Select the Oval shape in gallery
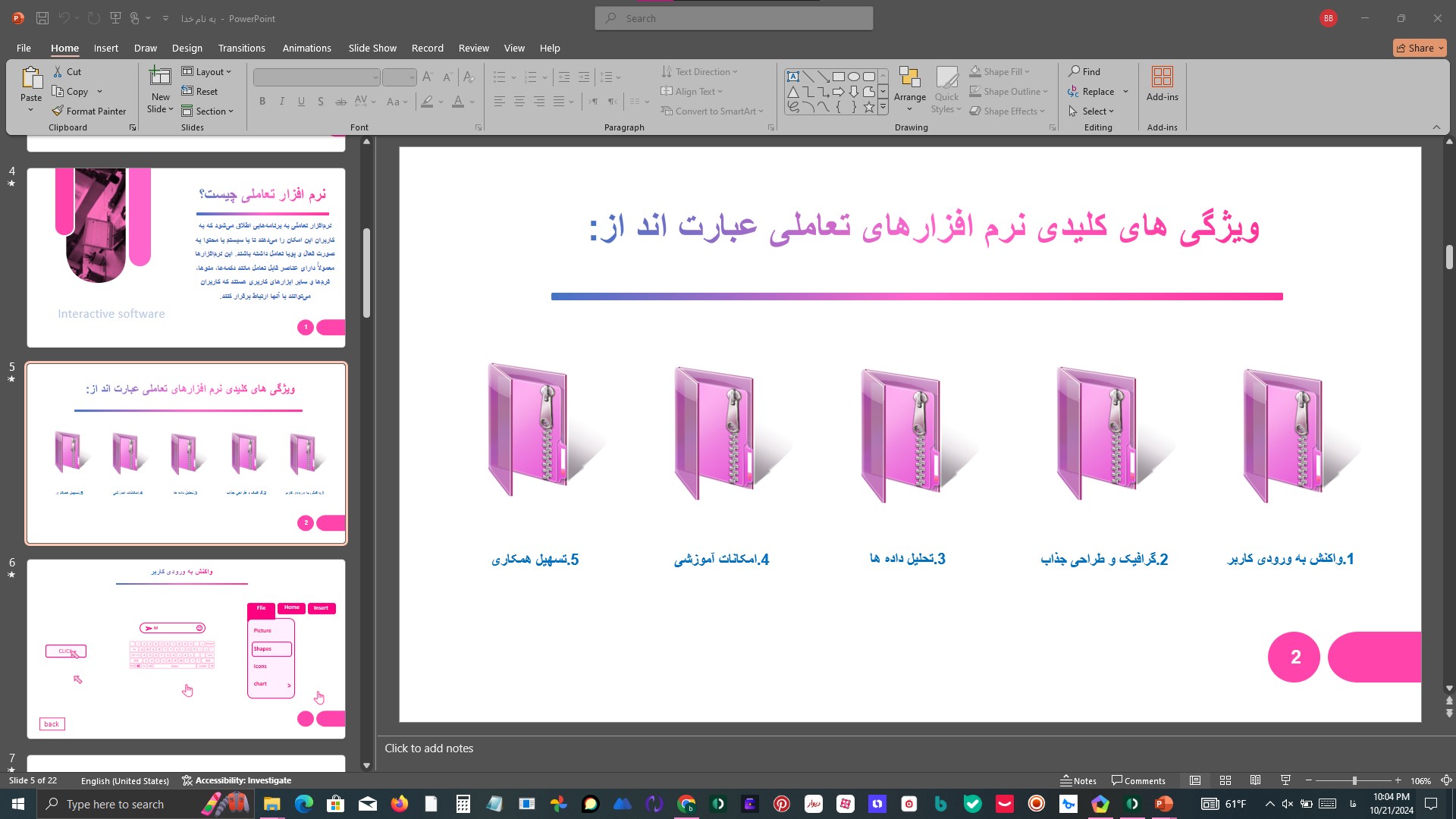This screenshot has height=819, width=1456. (x=854, y=77)
